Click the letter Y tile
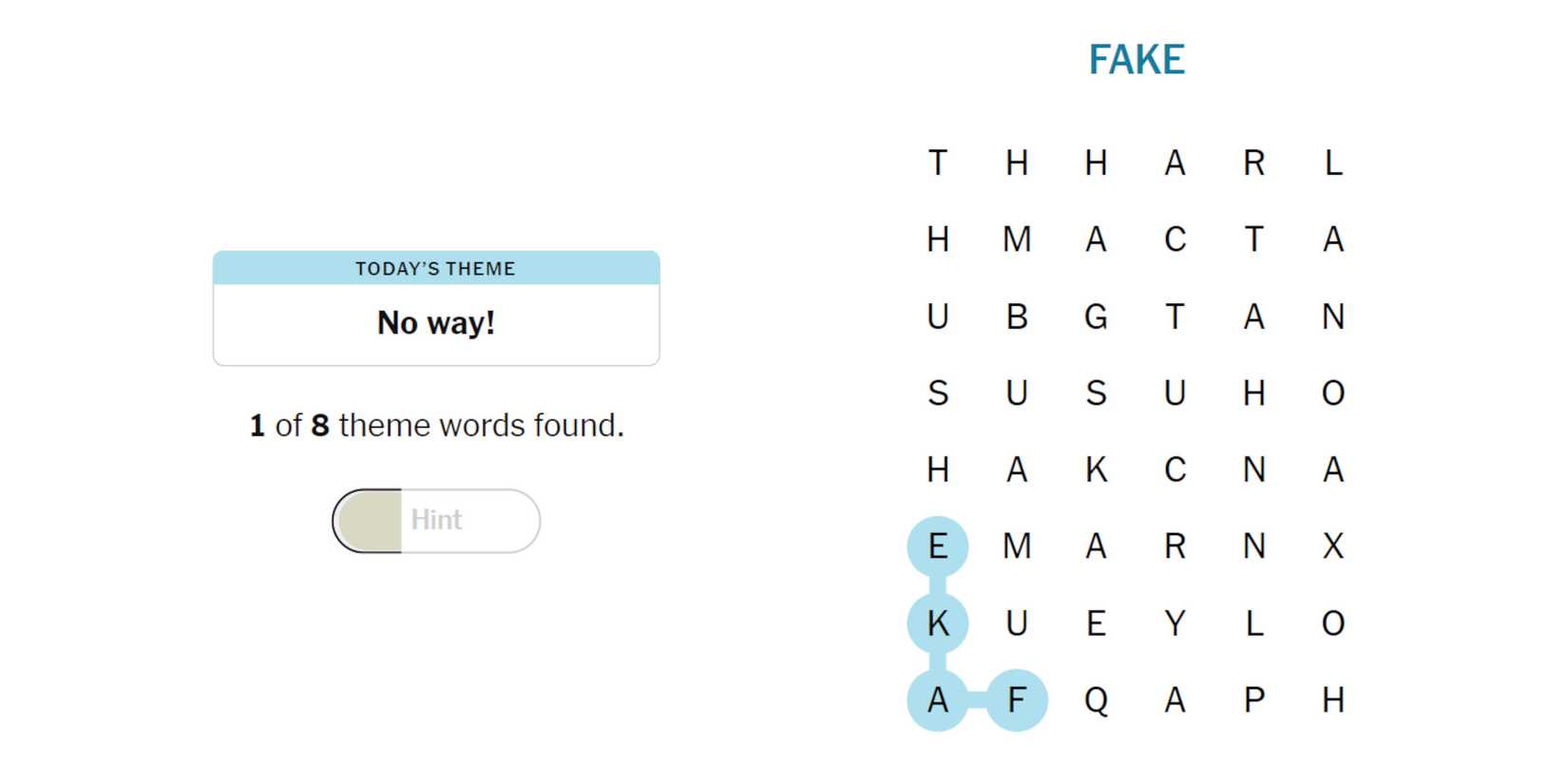The width and height of the screenshot is (1568, 784). coord(1176,623)
